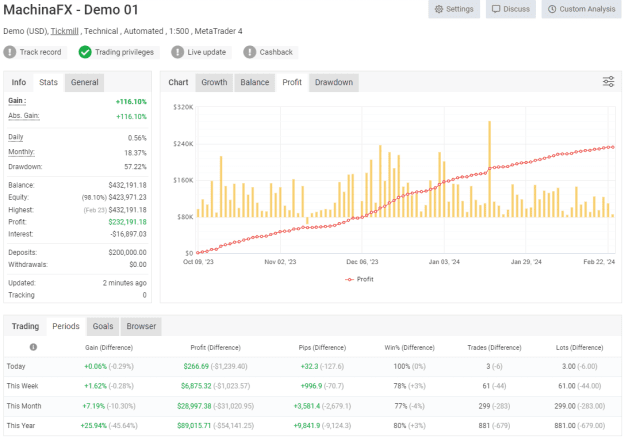Switch to the General tab
The width and height of the screenshot is (625, 439).
(x=85, y=82)
